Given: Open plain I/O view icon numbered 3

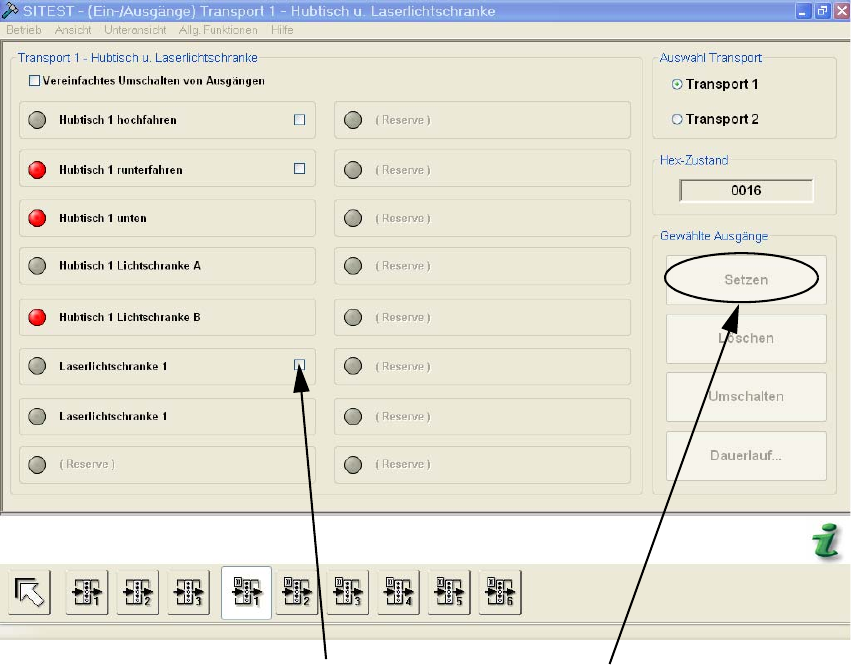Looking at the screenshot, I should [x=188, y=592].
